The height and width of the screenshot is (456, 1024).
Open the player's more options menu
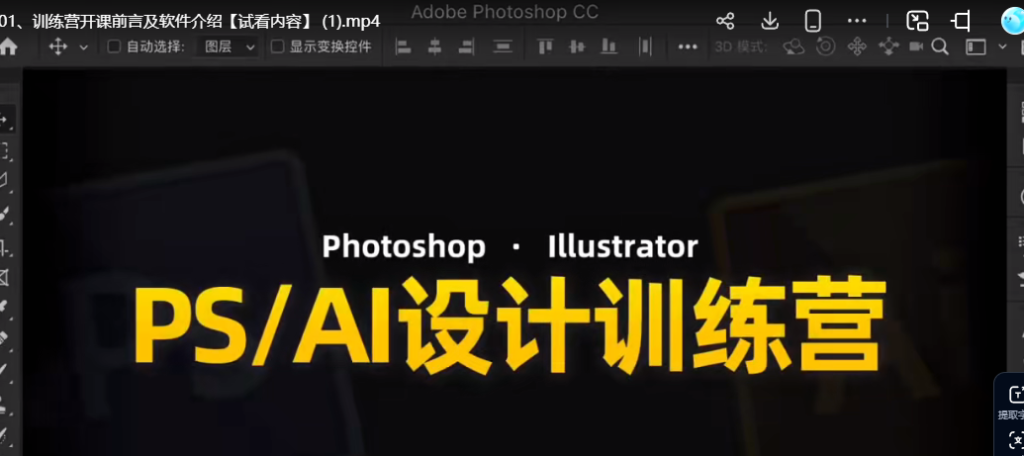tap(856, 22)
